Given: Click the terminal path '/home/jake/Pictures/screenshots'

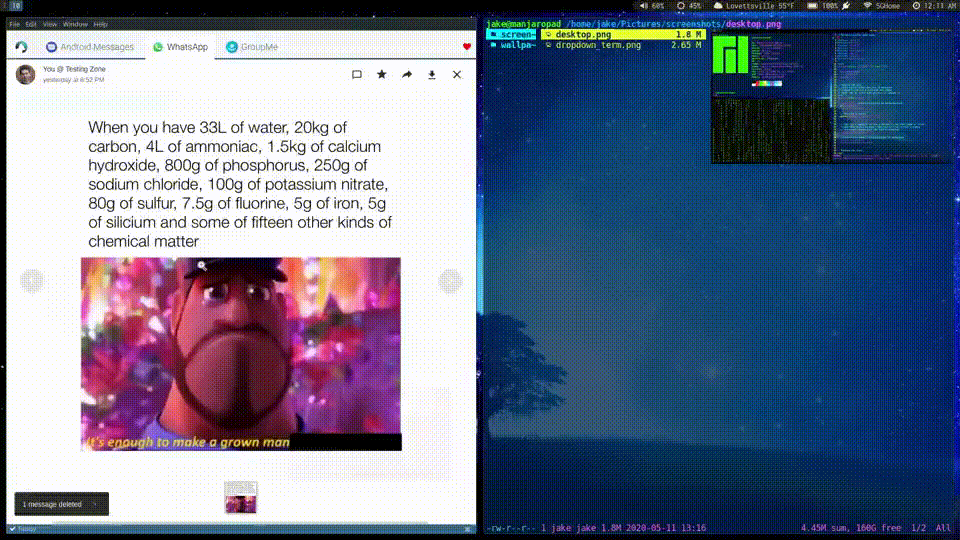Looking at the screenshot, I should [x=643, y=24].
